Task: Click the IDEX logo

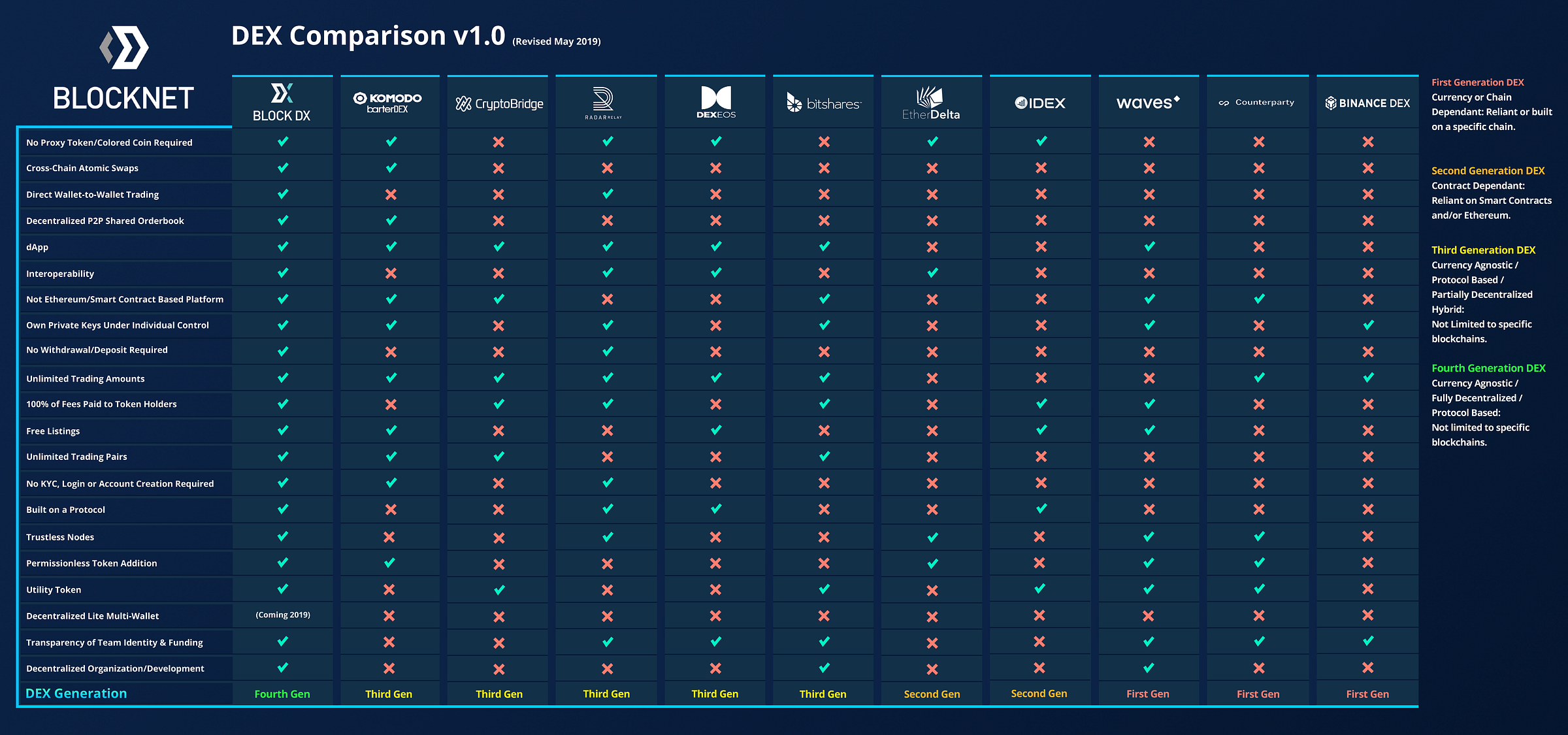Action: point(1040,103)
